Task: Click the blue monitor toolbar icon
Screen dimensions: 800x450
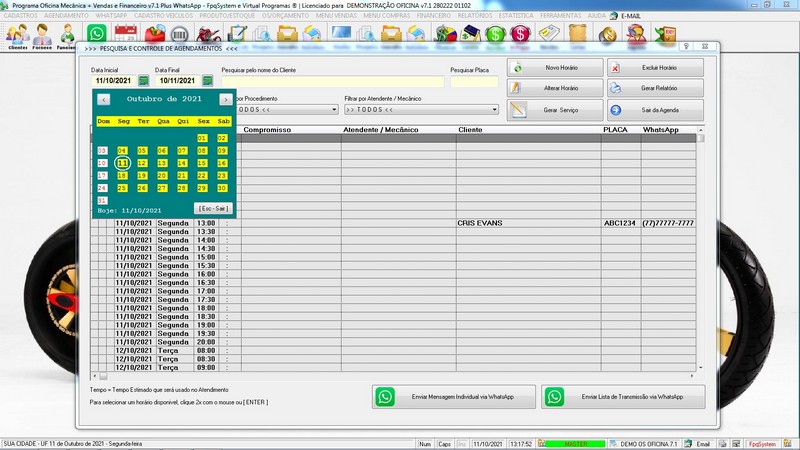Action: coord(341,33)
